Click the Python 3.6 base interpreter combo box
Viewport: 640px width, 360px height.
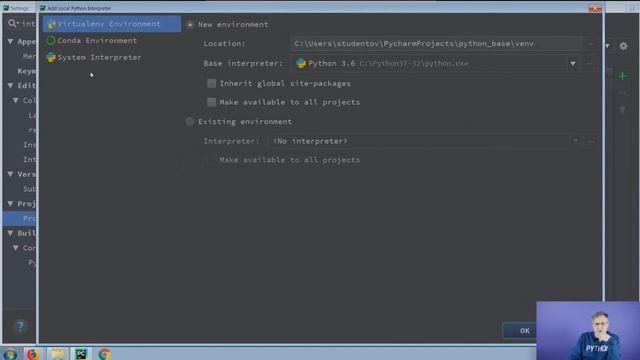pyautogui.click(x=436, y=64)
